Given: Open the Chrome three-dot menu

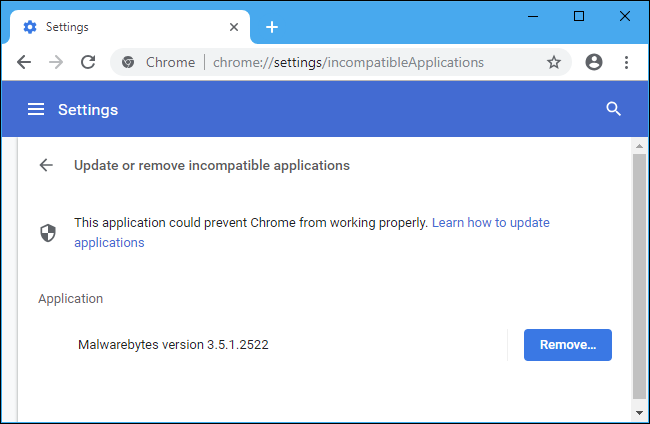Looking at the screenshot, I should coord(626,62).
